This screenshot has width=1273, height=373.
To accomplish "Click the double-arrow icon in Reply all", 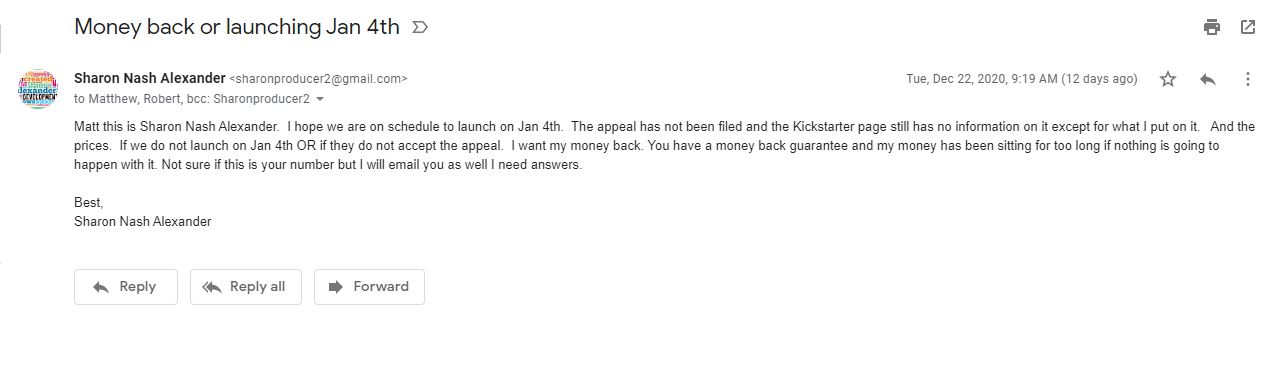I will coord(211,287).
